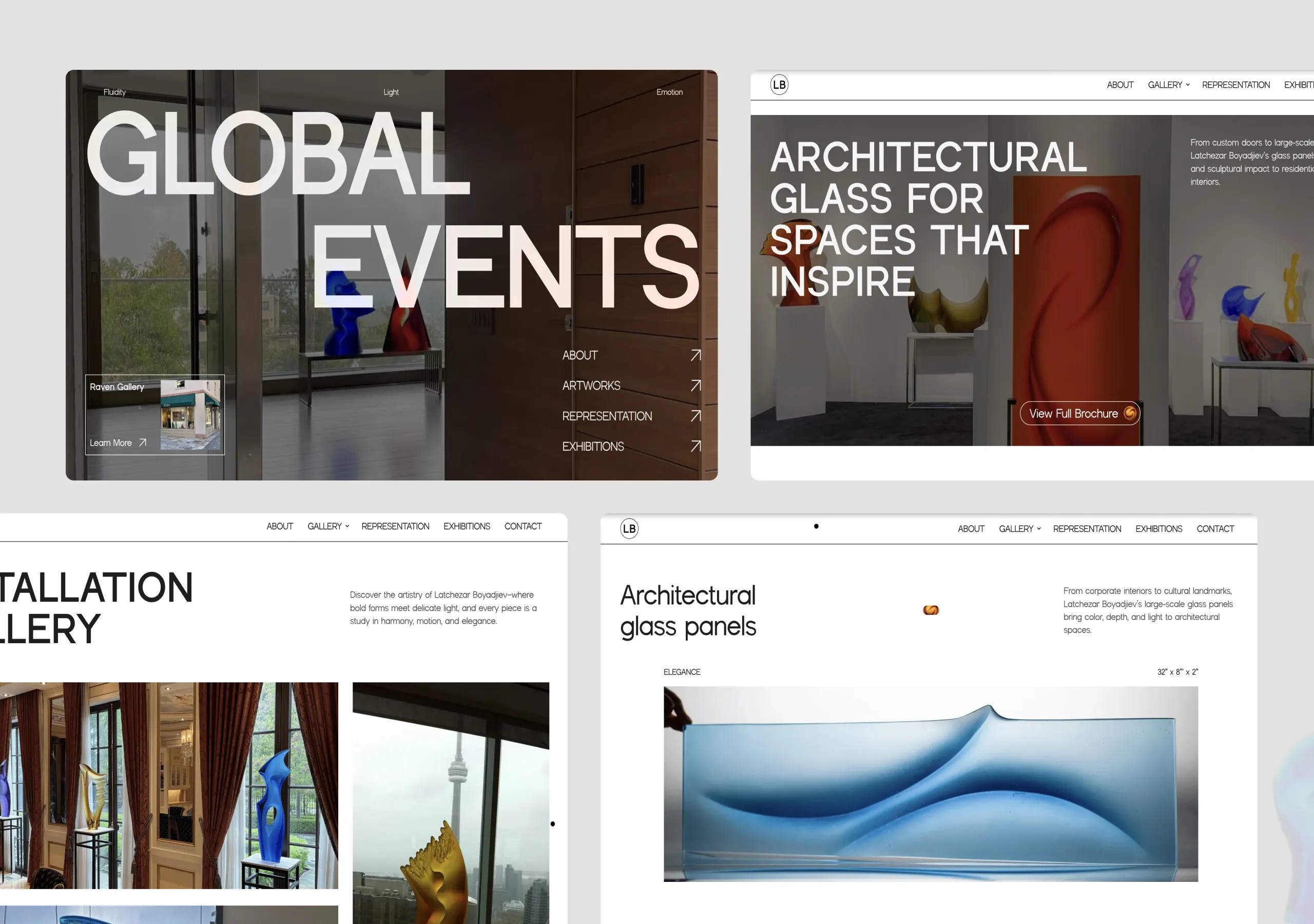
Task: Click the arrow icon next to Learn More
Action: tap(143, 442)
